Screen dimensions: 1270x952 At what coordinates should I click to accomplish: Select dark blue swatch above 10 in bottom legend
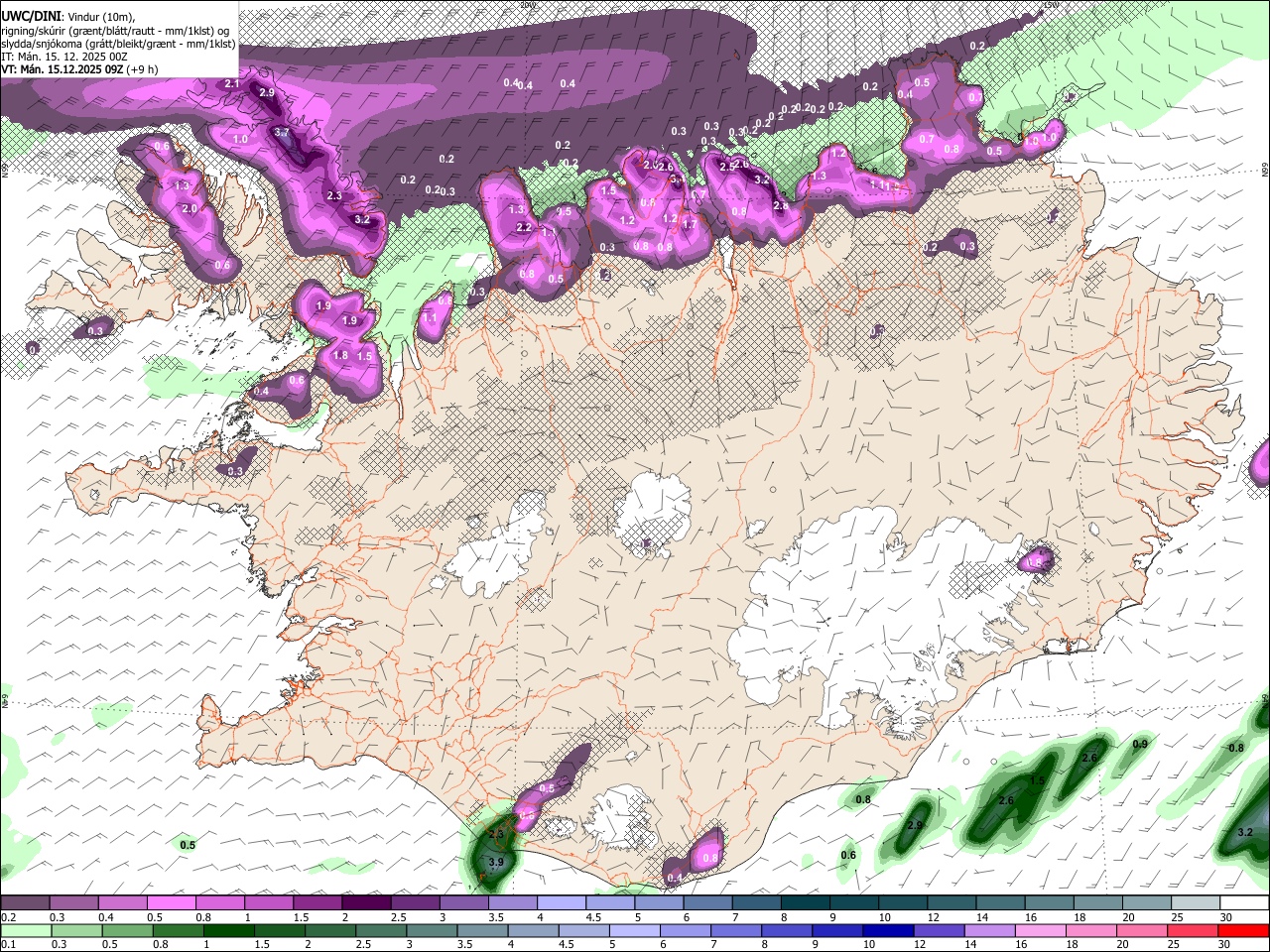click(888, 931)
